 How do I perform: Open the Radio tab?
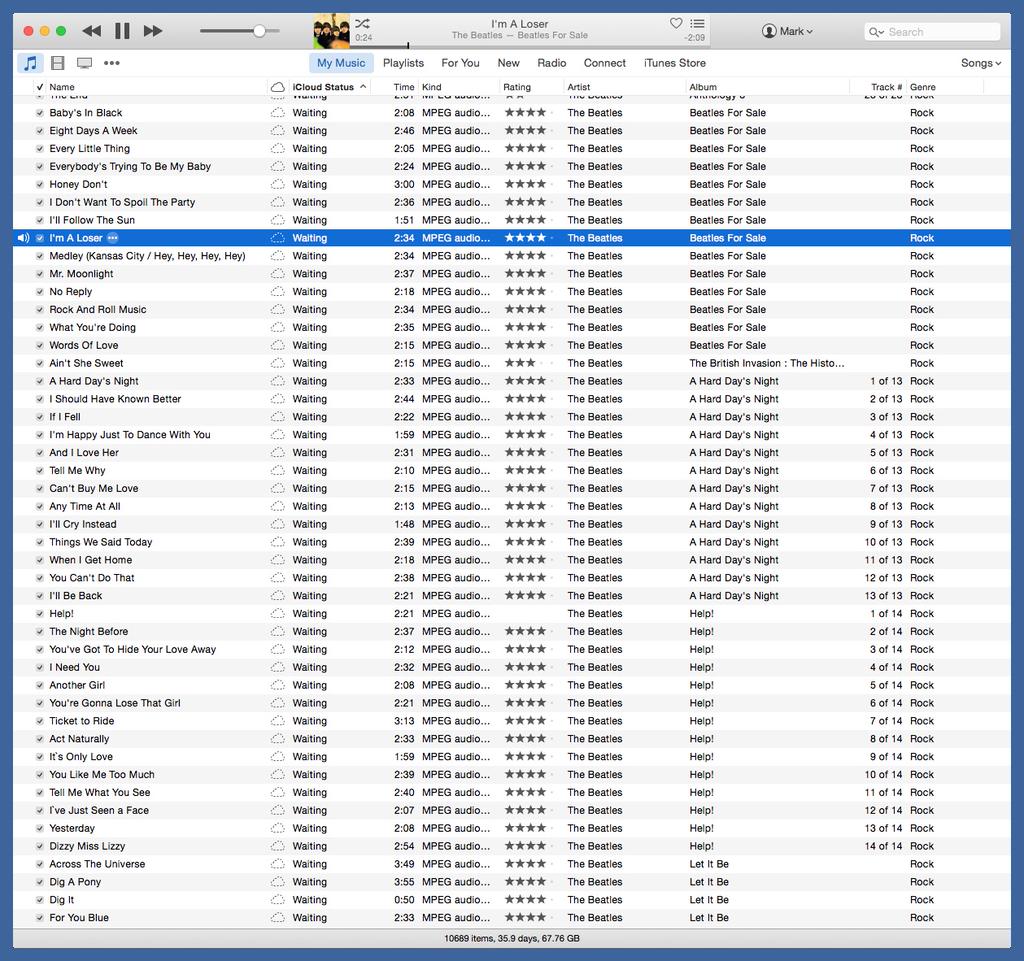coord(552,63)
